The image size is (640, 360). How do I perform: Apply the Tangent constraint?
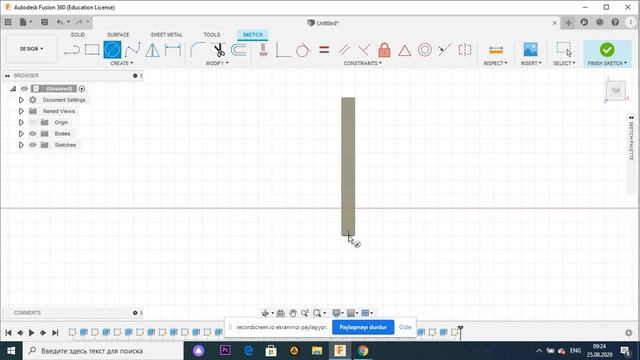[303, 50]
